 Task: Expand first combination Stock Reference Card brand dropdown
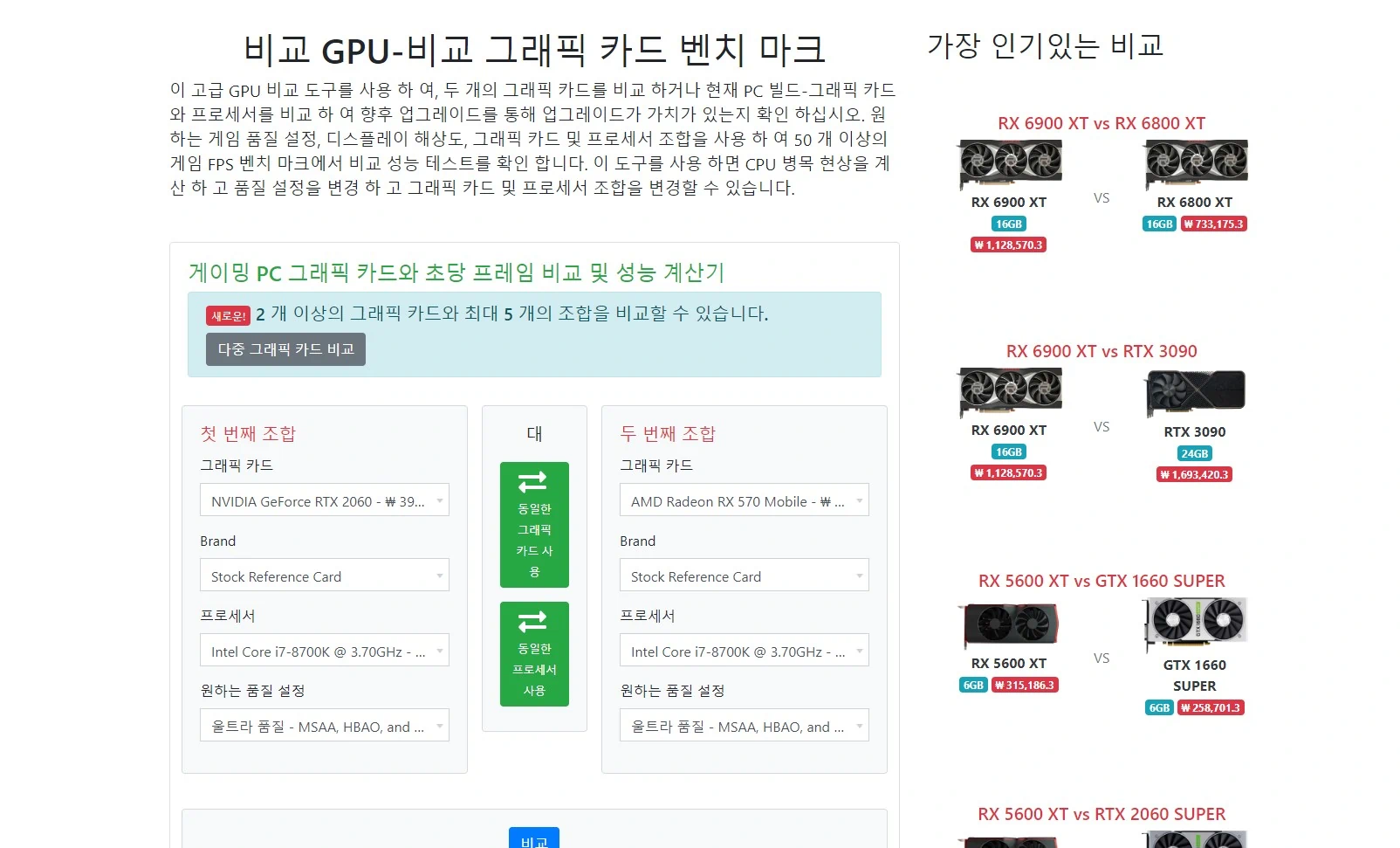point(325,576)
